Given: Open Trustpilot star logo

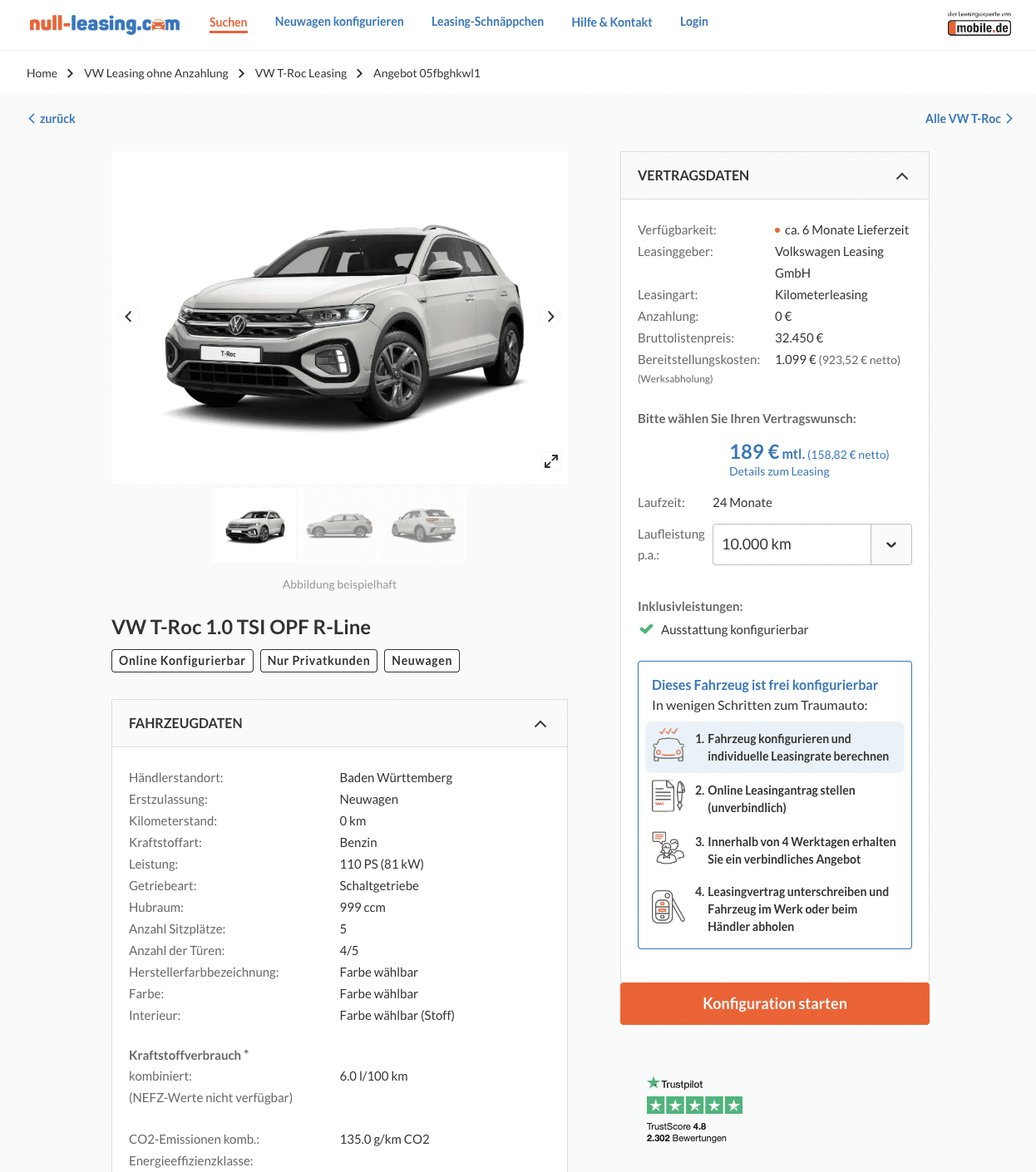Looking at the screenshot, I should tap(675, 1084).
